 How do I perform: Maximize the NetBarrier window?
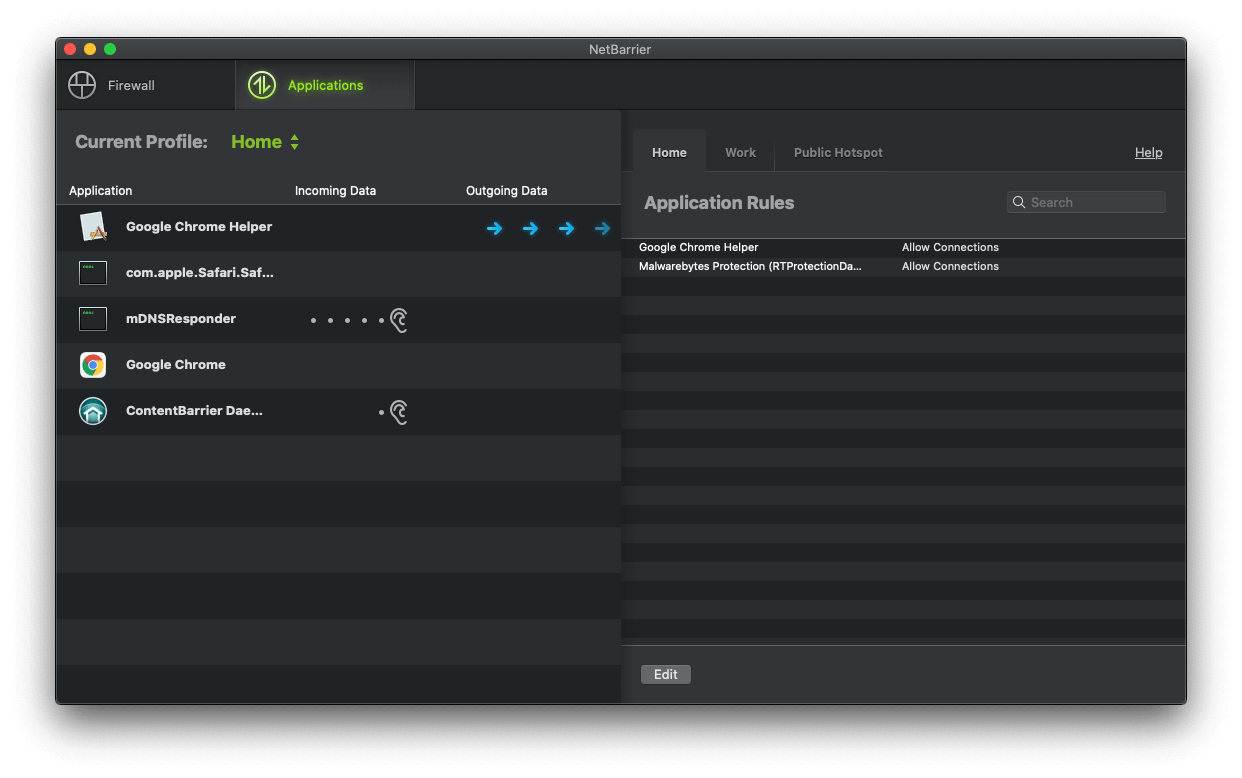(x=110, y=49)
